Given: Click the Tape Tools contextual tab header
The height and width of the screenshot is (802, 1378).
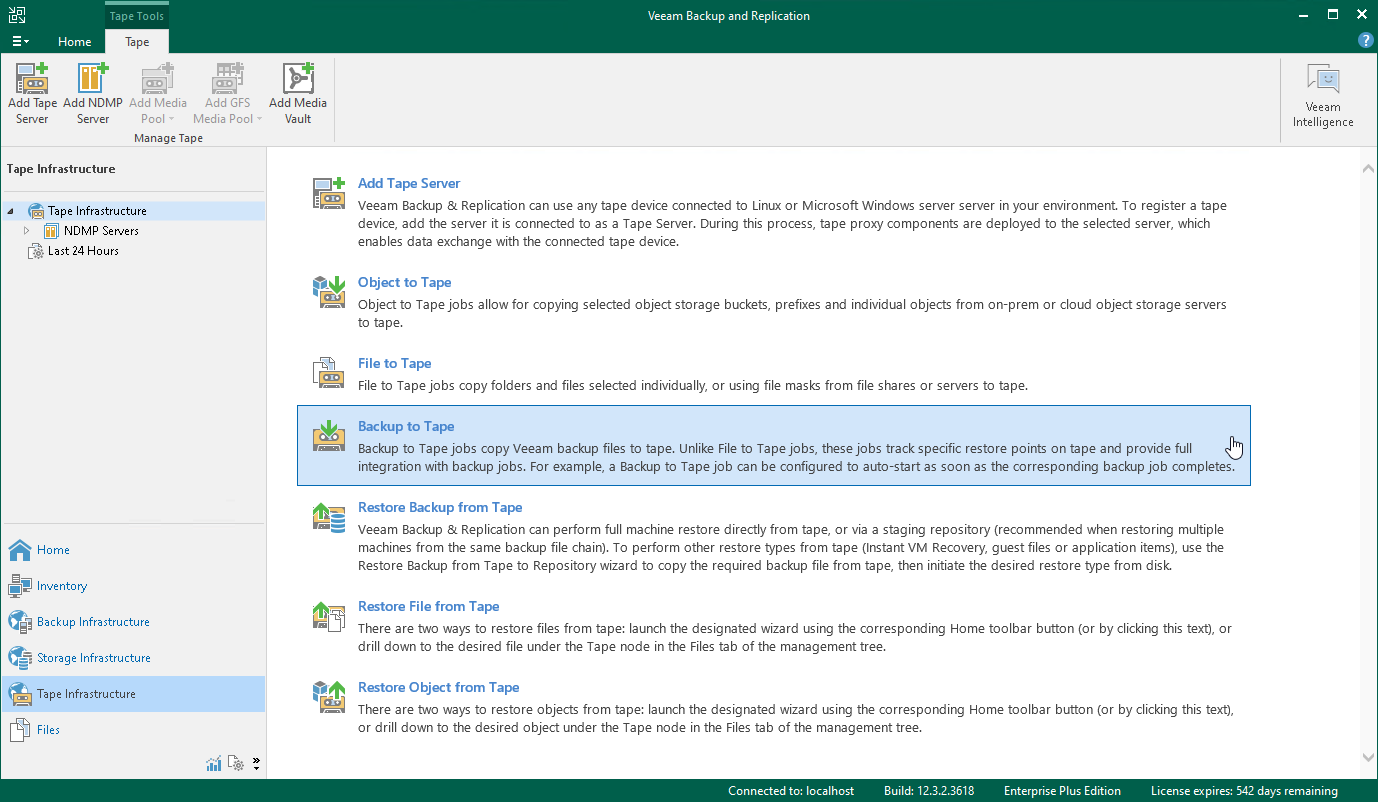Looking at the screenshot, I should 137,16.
